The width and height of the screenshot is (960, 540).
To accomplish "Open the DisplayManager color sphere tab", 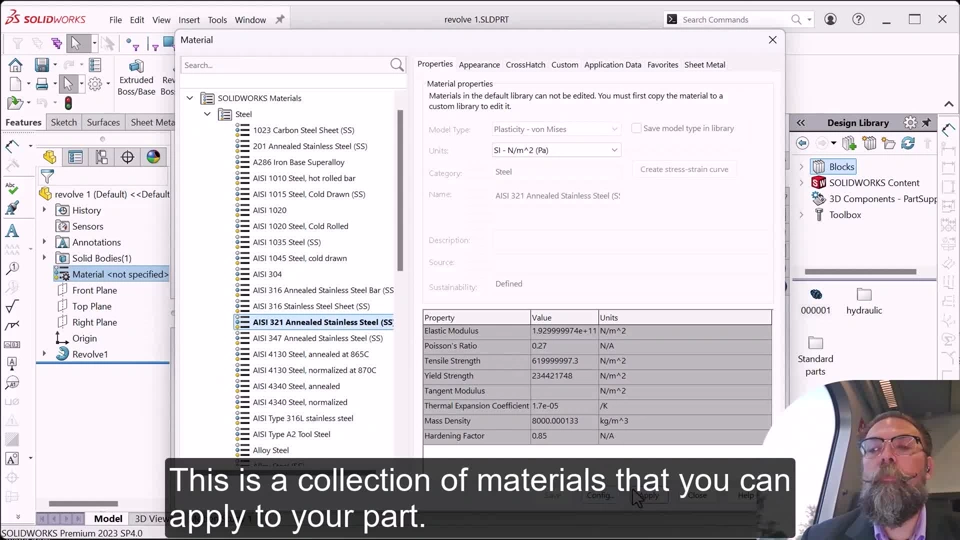I will 153,157.
